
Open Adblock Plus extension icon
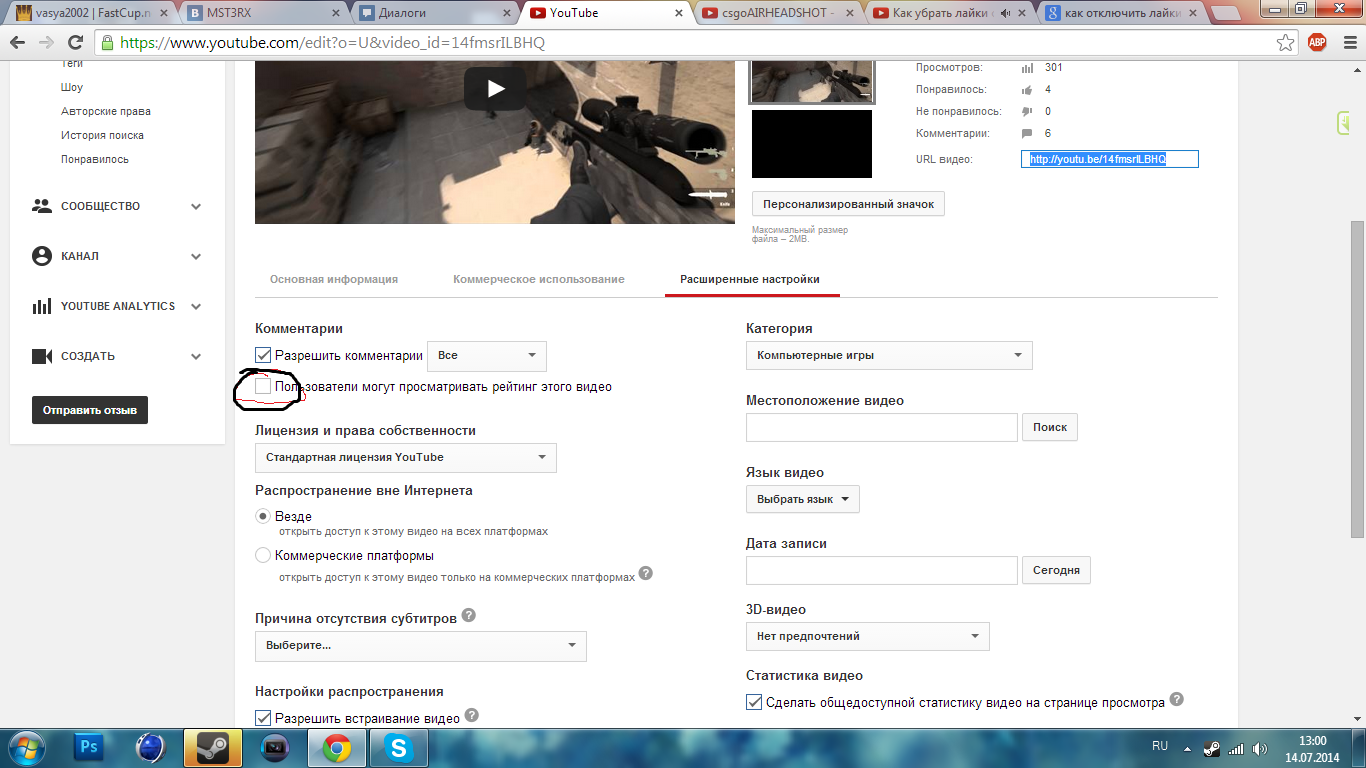pyautogui.click(x=1317, y=42)
